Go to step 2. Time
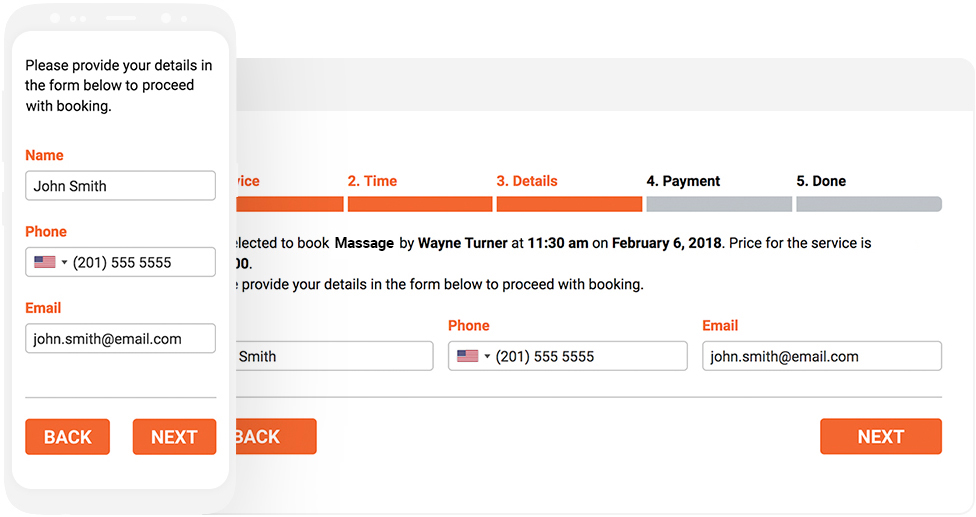 point(372,181)
